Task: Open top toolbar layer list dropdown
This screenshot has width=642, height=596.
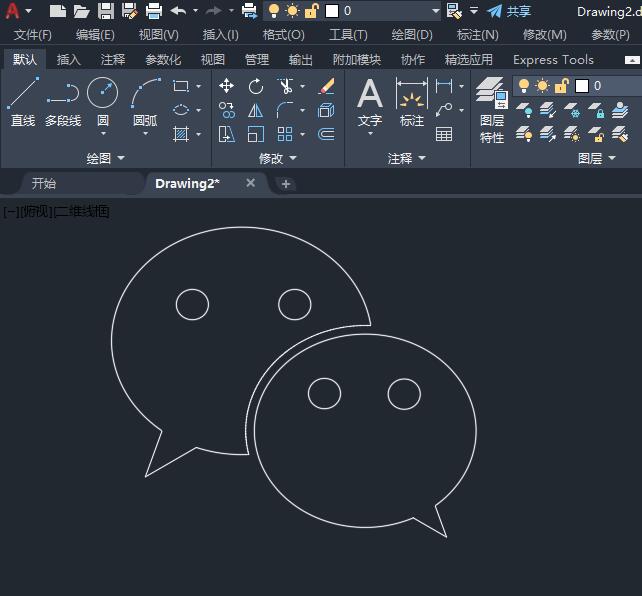Action: [x=436, y=11]
